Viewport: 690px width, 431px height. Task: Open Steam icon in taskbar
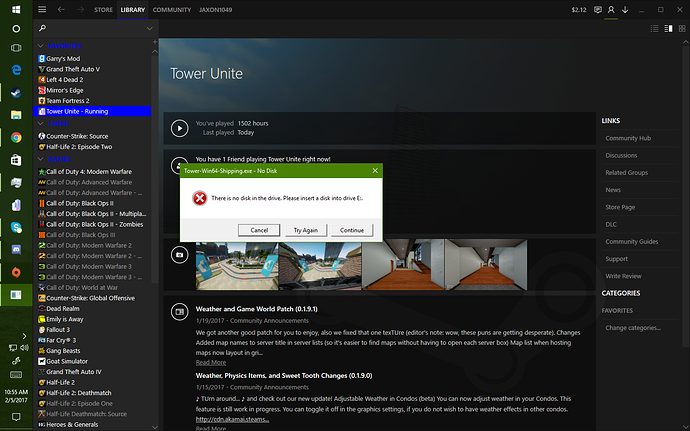pyautogui.click(x=16, y=92)
